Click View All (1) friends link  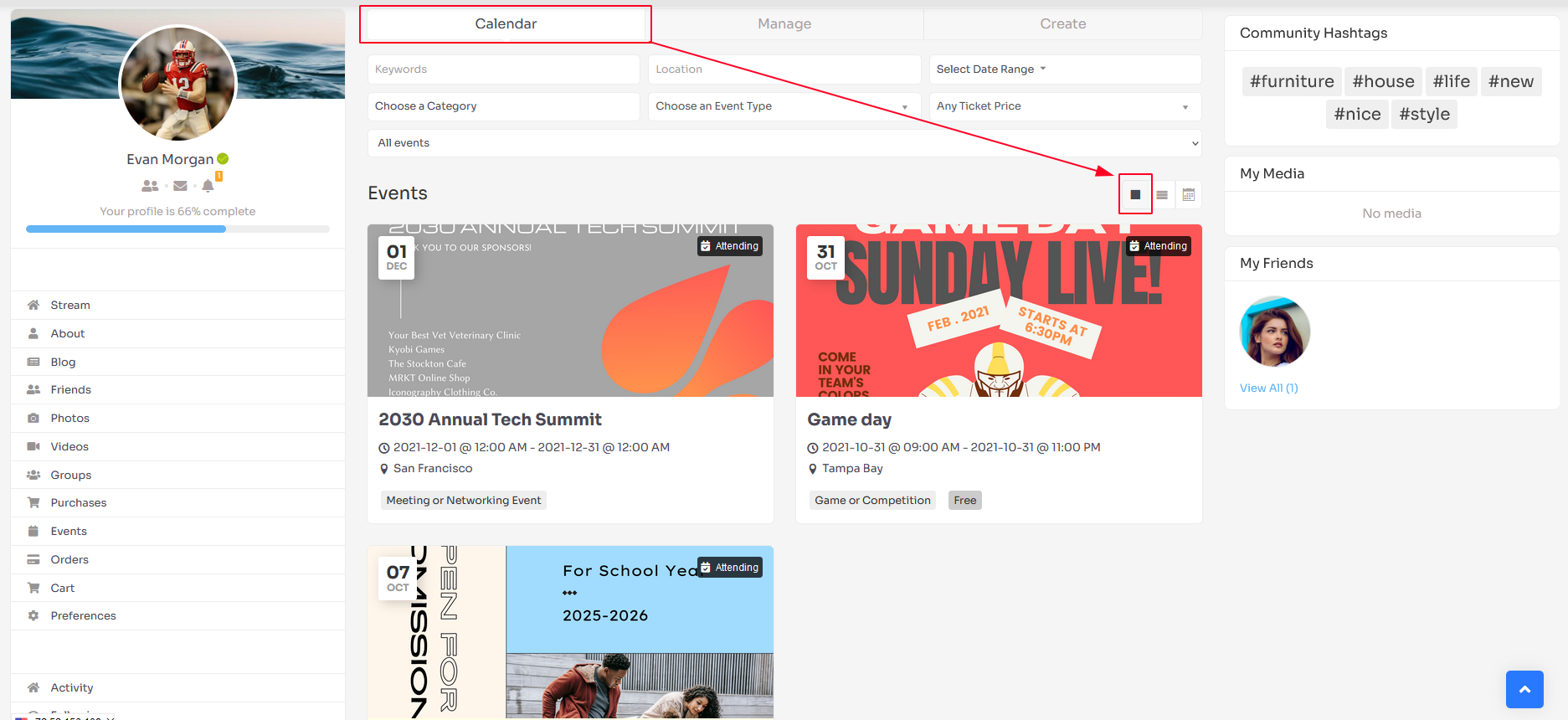[x=1268, y=388]
